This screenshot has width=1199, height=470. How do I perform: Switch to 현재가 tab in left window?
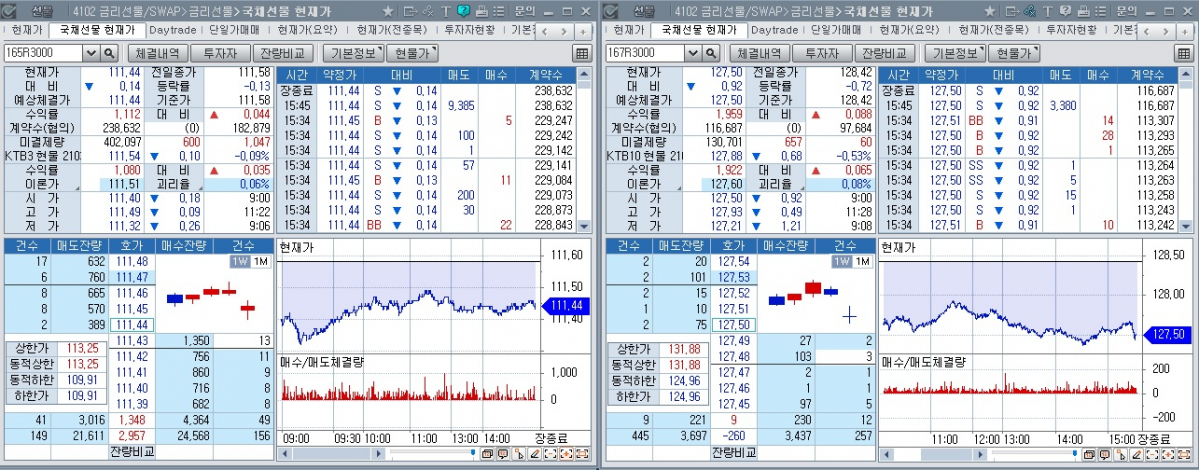(28, 31)
